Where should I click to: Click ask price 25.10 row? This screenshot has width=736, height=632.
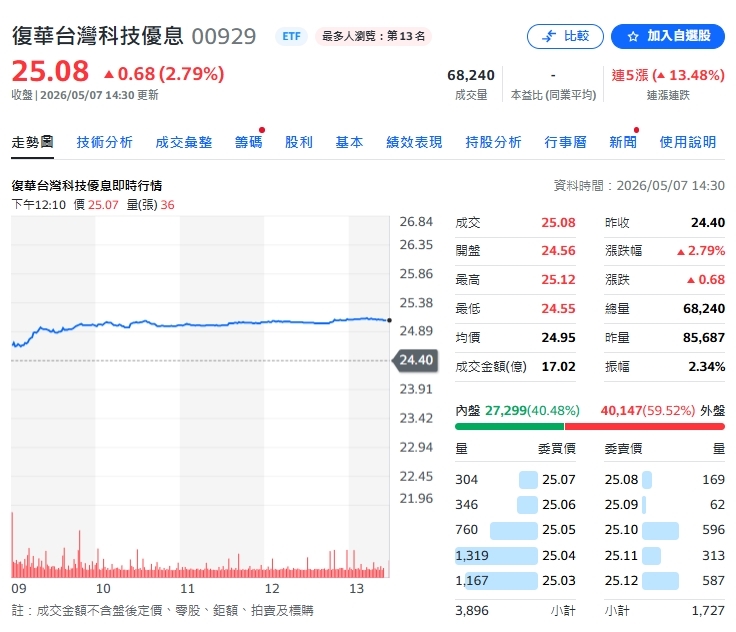tap(665, 530)
